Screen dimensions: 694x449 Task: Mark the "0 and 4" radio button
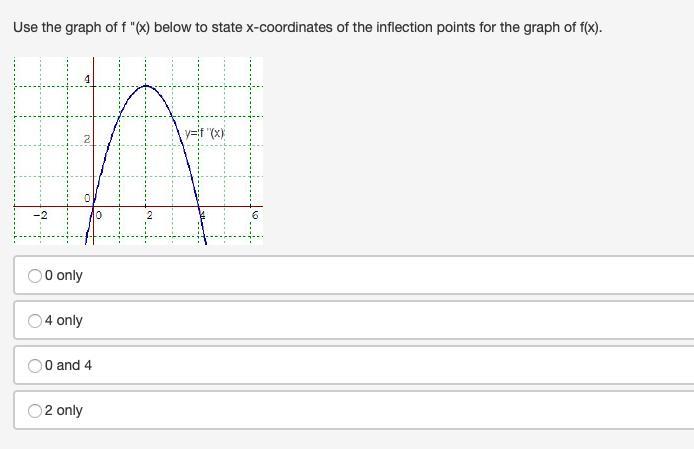[x=35, y=366]
